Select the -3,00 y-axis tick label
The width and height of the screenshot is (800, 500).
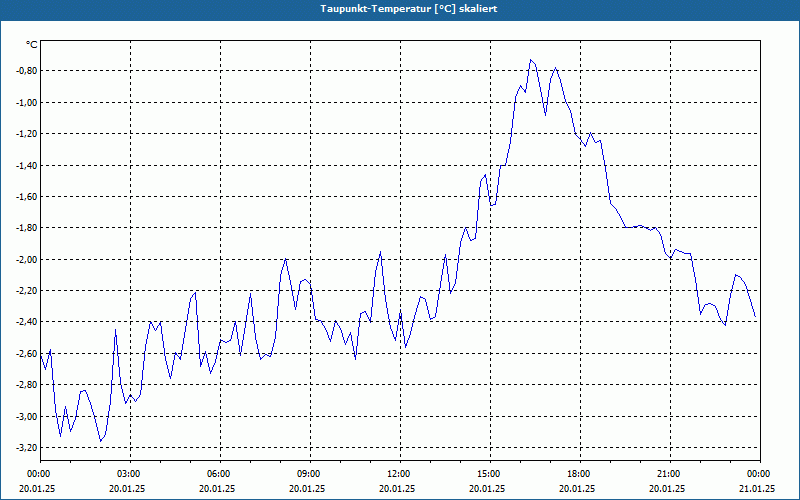27,416
